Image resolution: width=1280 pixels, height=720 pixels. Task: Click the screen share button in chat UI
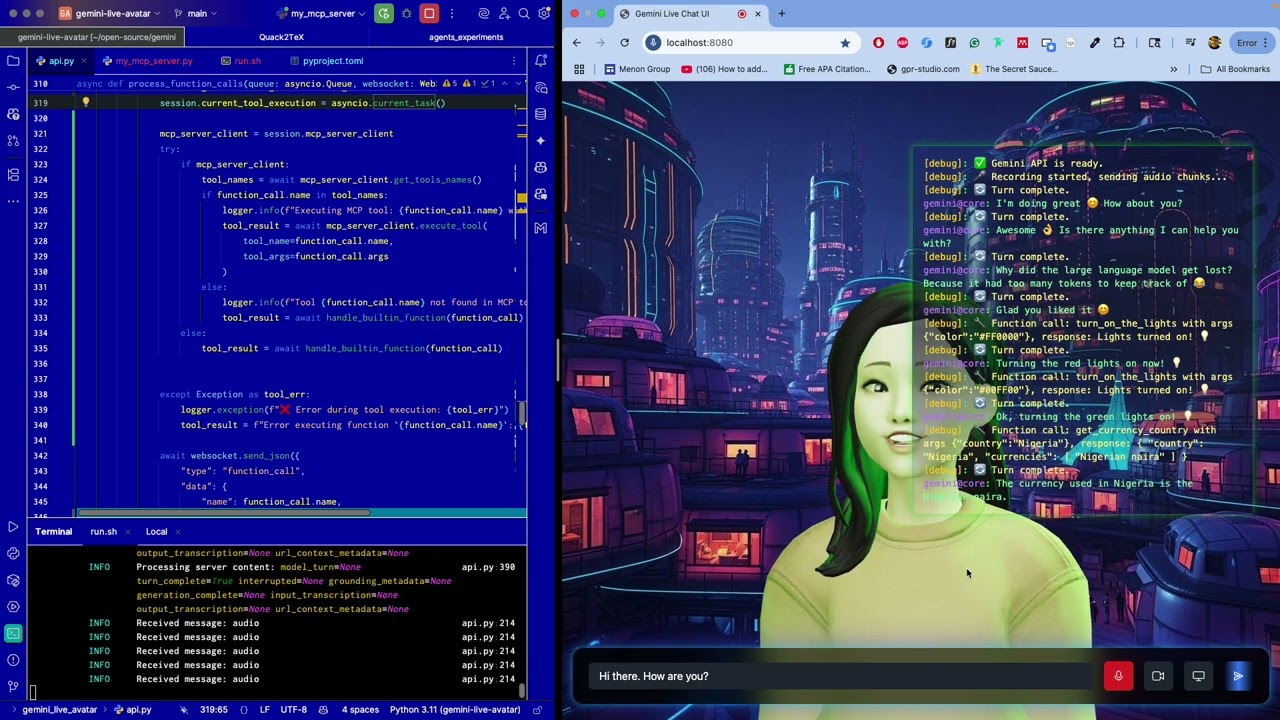coord(1198,676)
